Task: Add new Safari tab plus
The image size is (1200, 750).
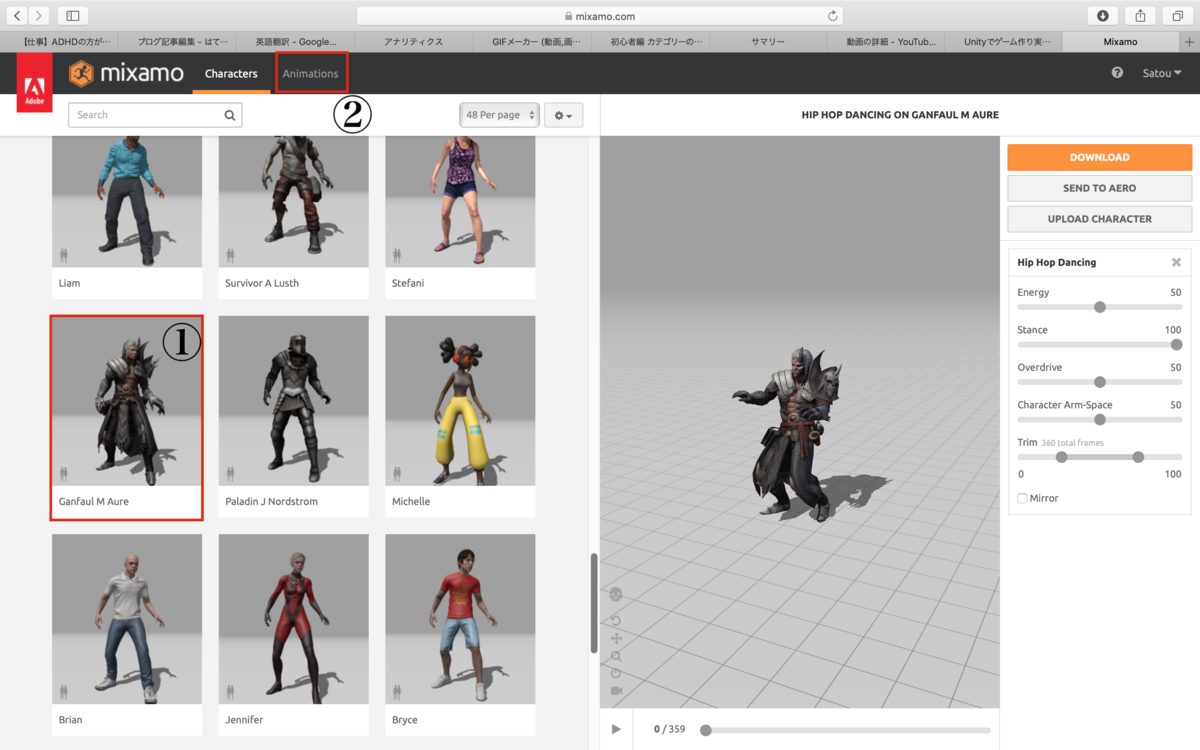Action: (x=1189, y=42)
